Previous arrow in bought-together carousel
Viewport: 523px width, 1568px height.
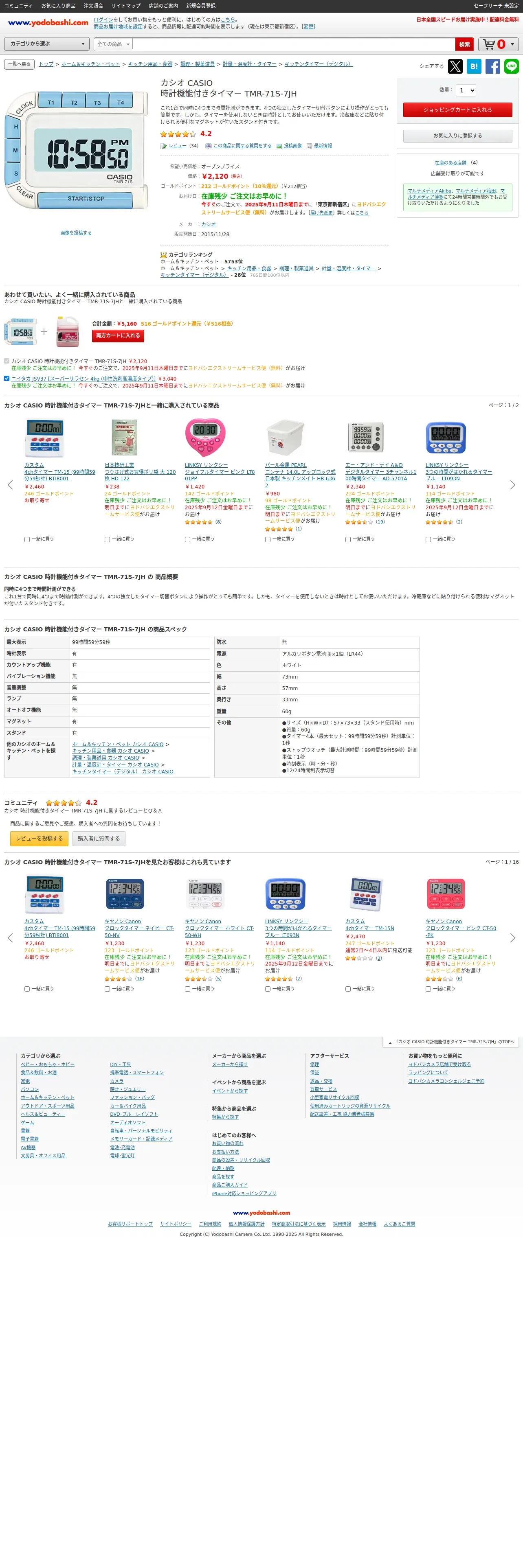tap(10, 485)
